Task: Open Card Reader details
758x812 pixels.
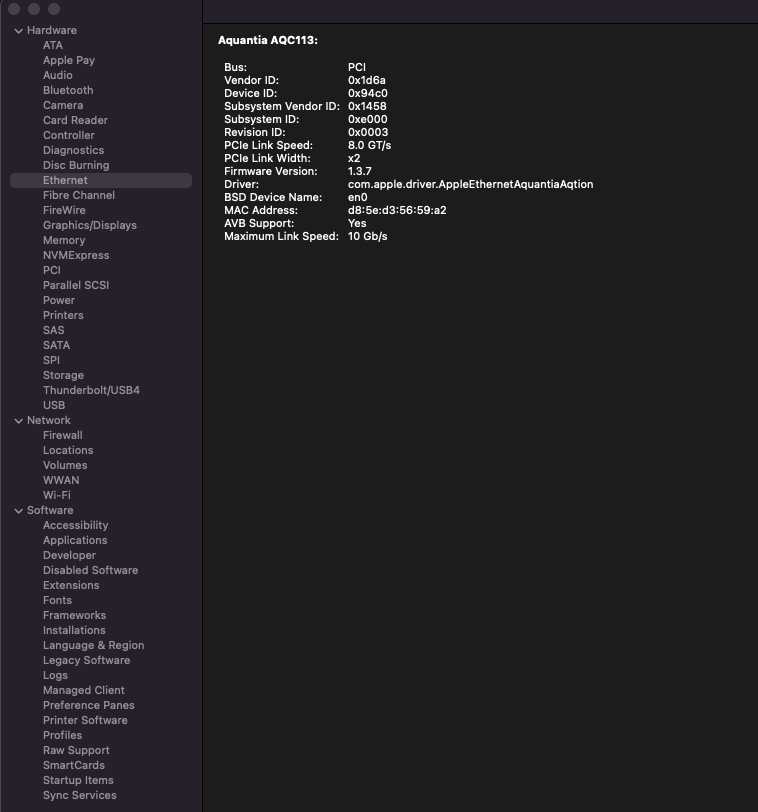Action: tap(75, 121)
